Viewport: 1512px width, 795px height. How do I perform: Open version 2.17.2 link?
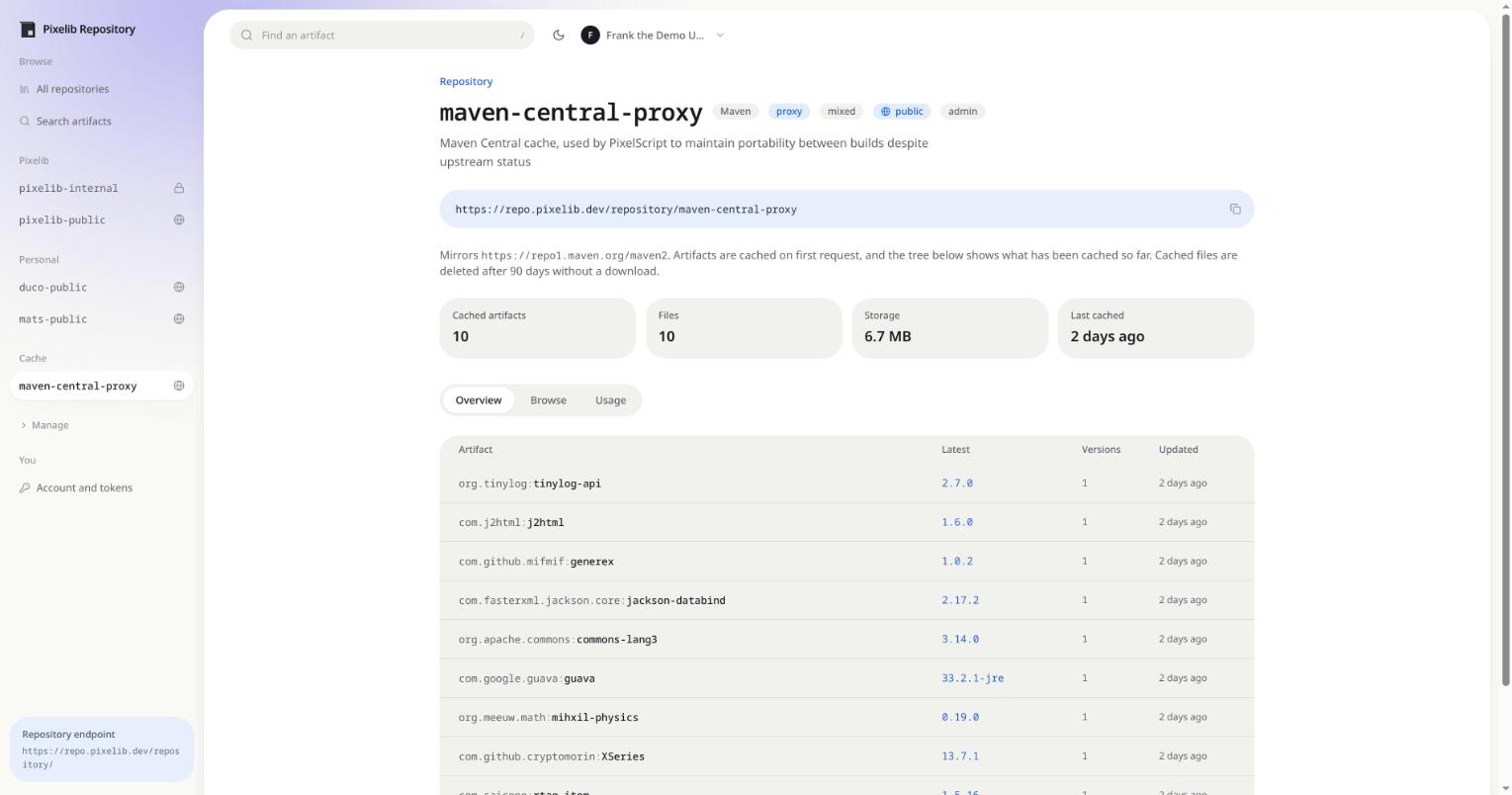960,600
